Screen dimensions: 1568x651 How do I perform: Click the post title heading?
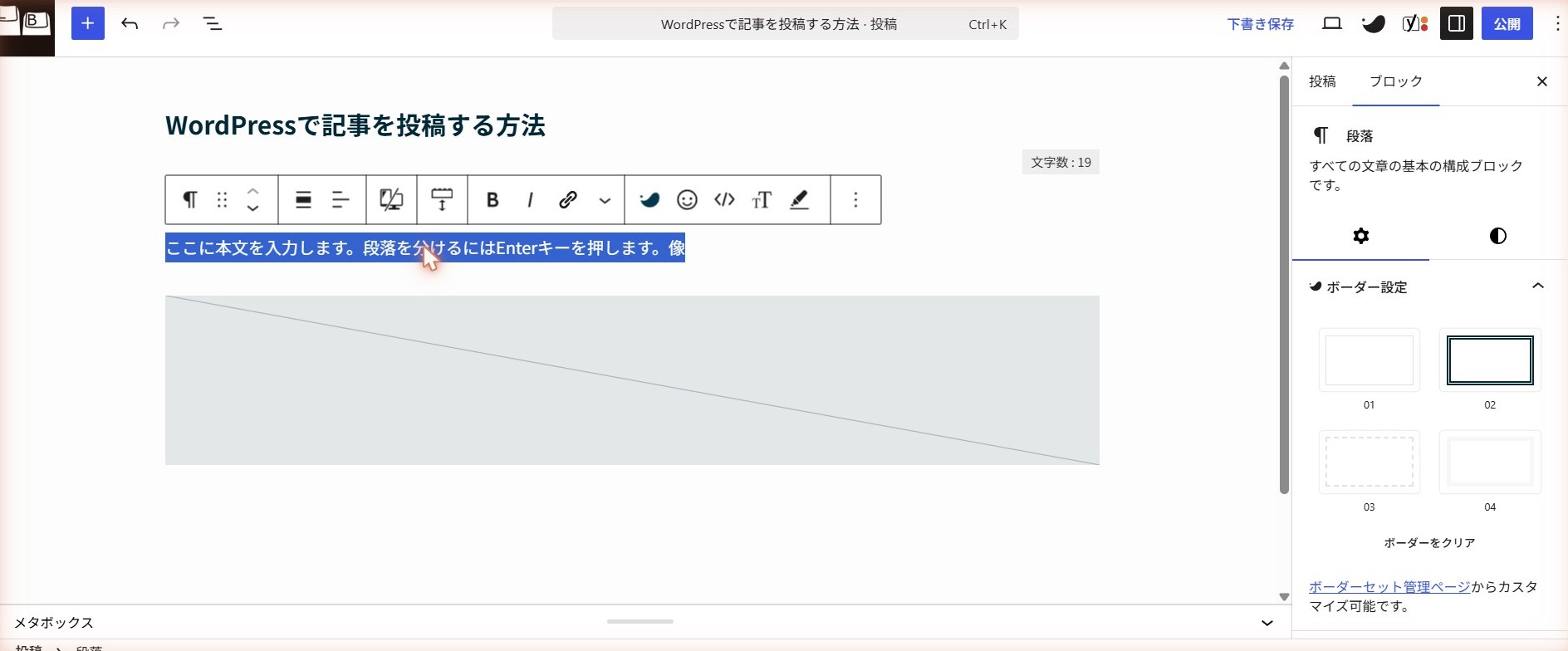(355, 125)
